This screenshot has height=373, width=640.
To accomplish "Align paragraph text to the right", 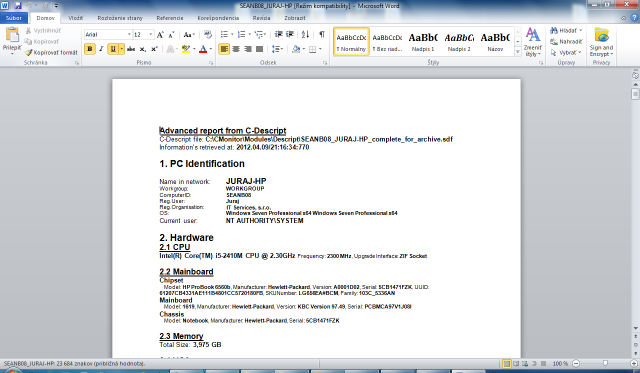I will 247,49.
